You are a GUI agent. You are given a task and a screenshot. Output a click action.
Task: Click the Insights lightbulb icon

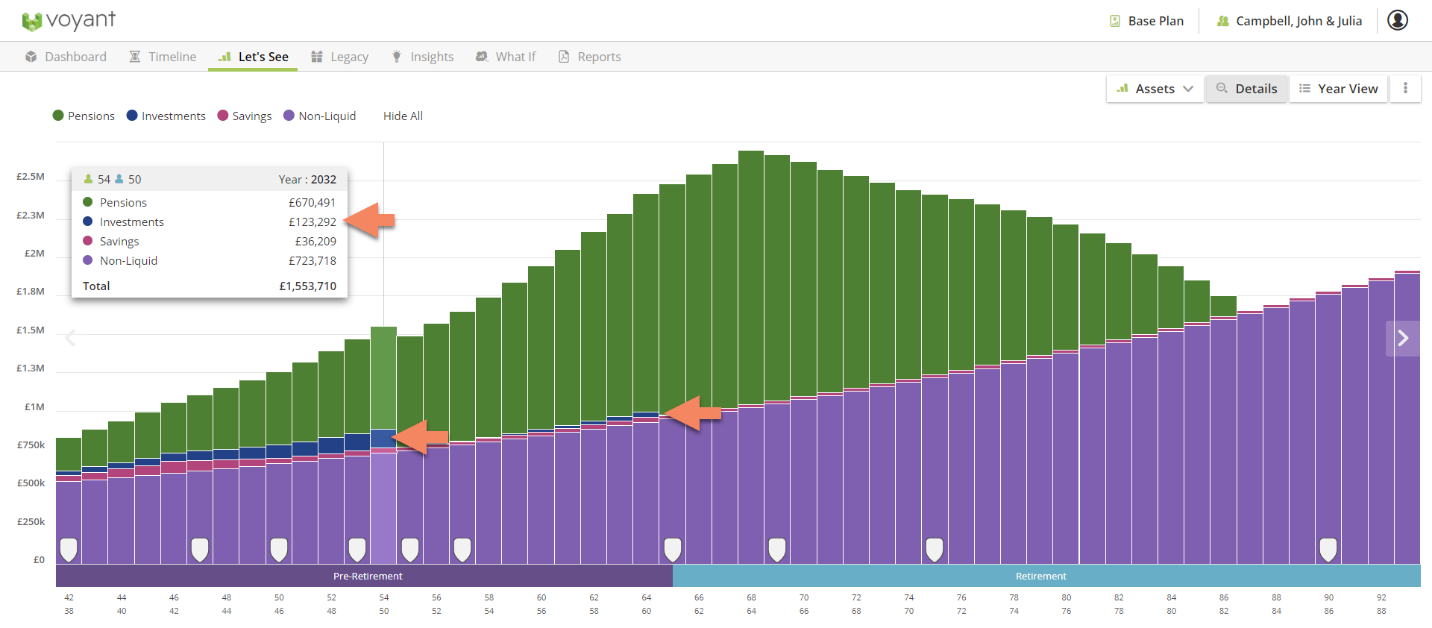point(396,57)
